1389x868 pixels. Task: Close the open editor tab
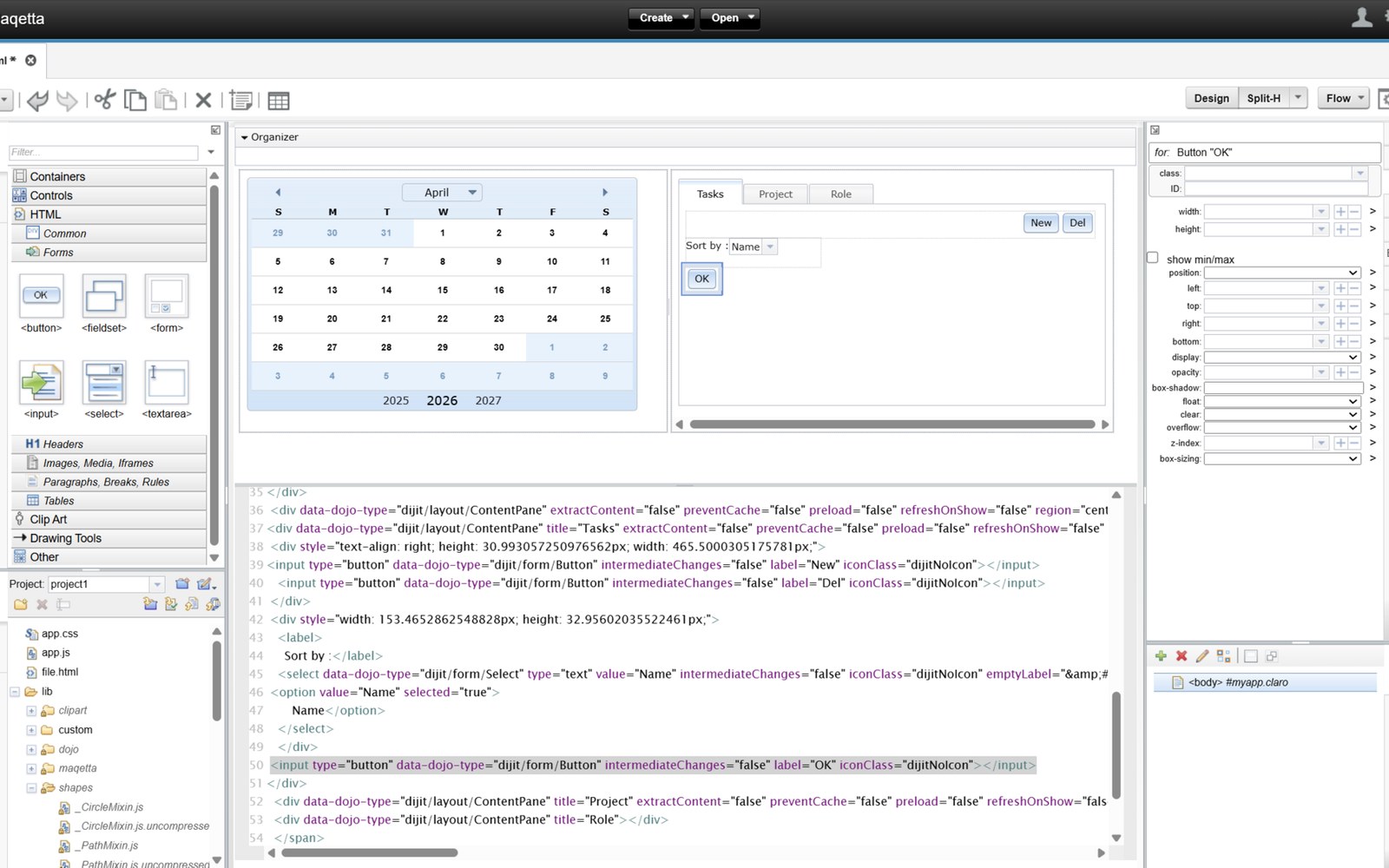[x=30, y=60]
